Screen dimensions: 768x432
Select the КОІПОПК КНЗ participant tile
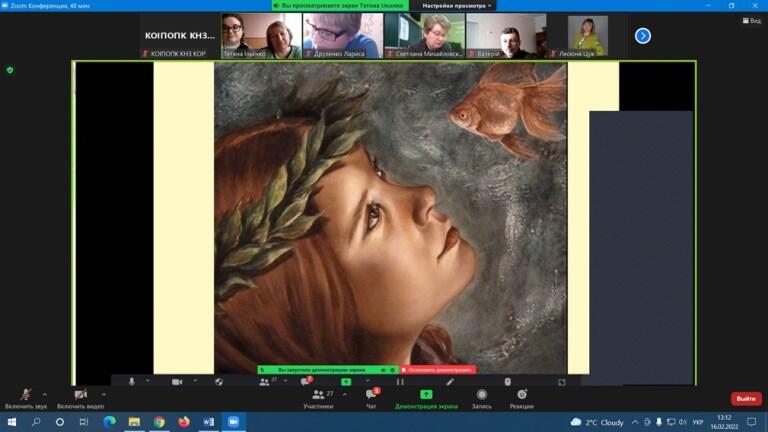(x=179, y=36)
